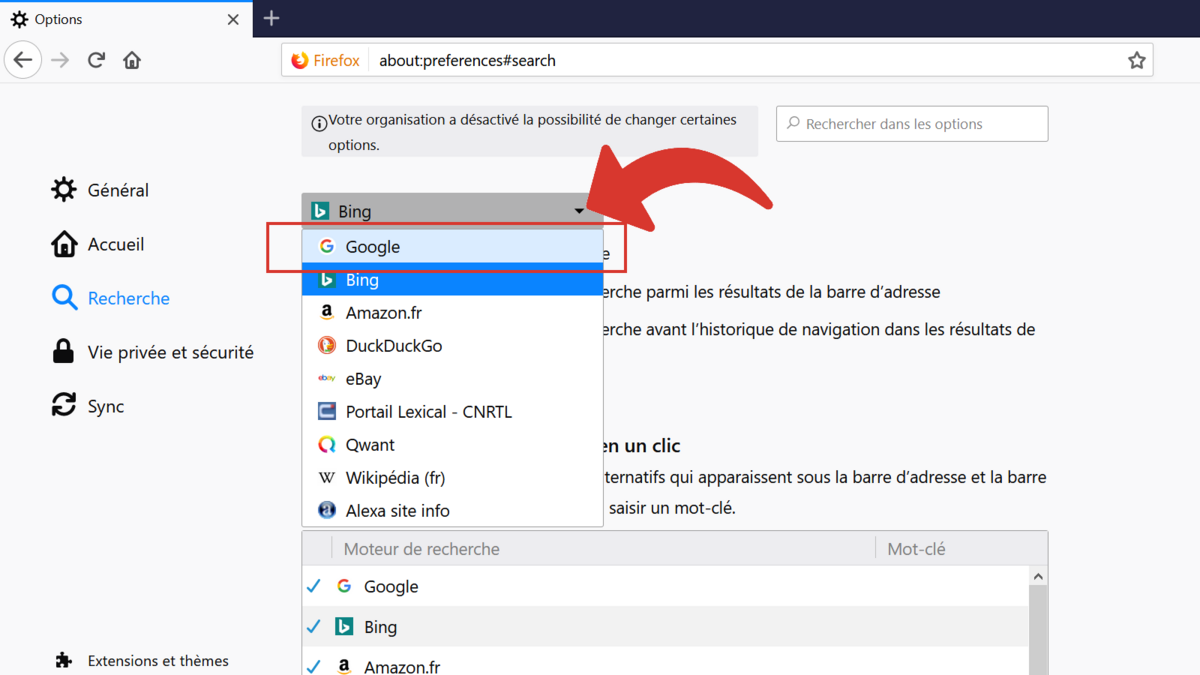Select DuckDuckGo from the dropdown list
This screenshot has width=1200, height=675.
point(391,345)
